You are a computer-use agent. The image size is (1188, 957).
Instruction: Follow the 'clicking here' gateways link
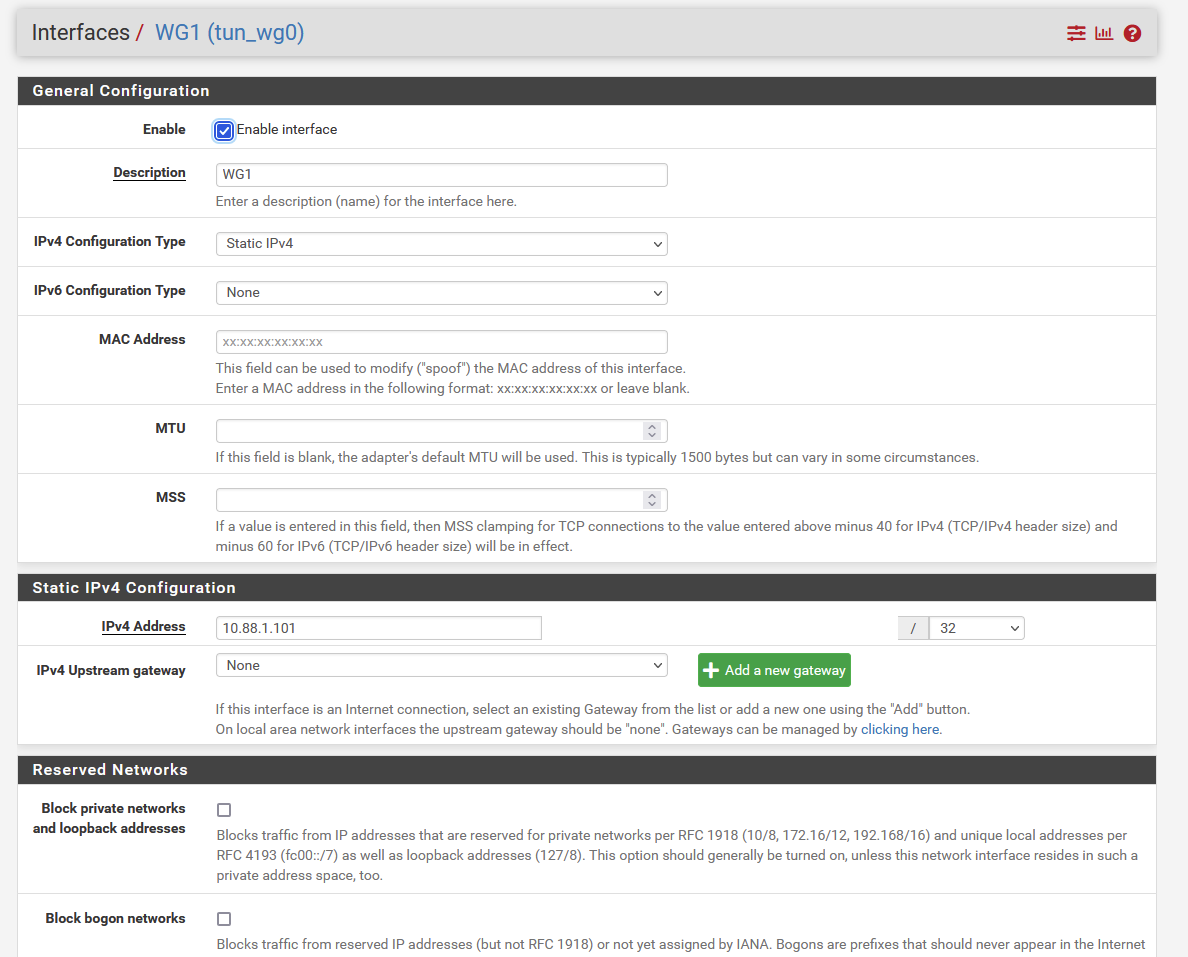[x=900, y=730]
